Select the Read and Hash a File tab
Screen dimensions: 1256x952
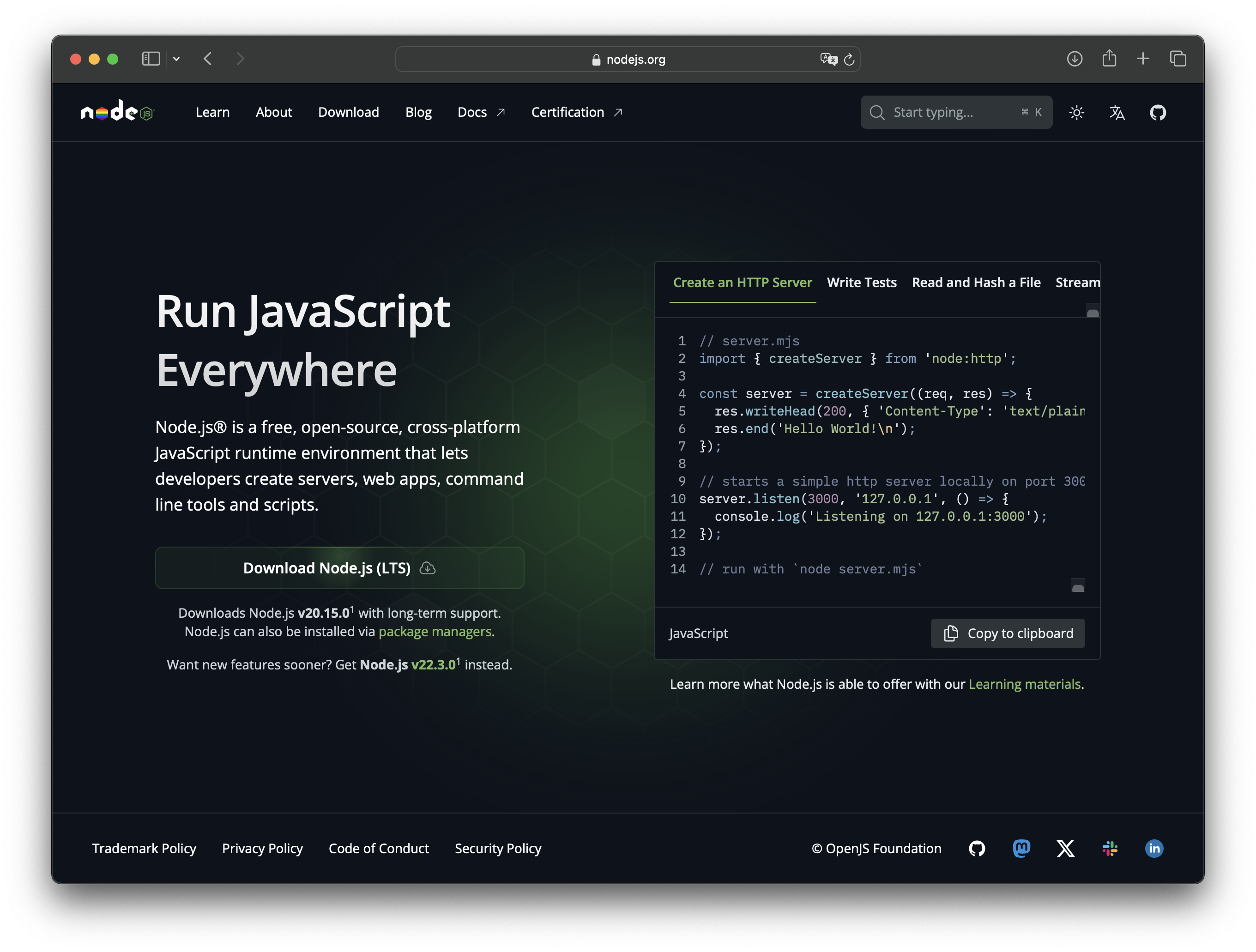(976, 283)
